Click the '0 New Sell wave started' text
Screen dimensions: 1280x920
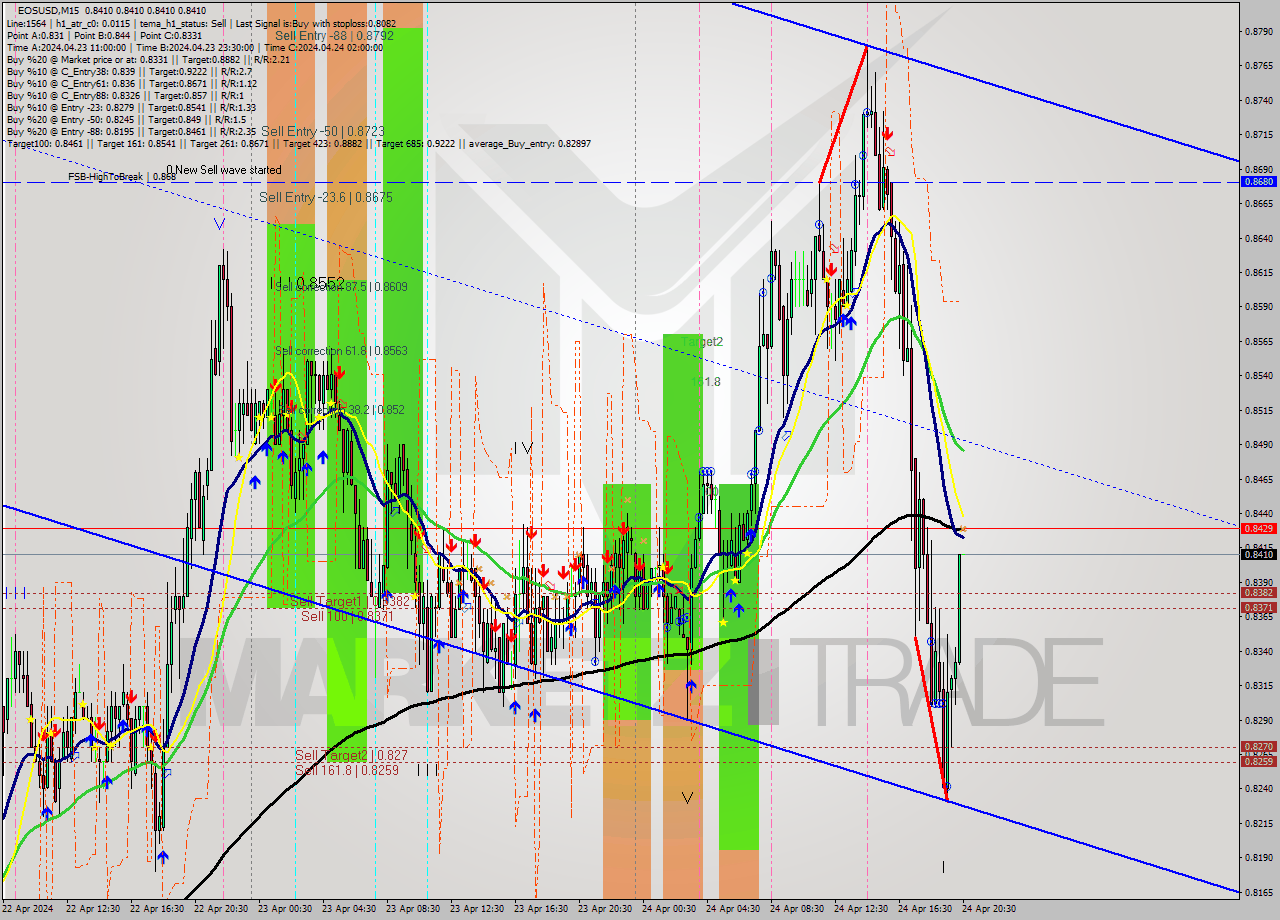[224, 170]
